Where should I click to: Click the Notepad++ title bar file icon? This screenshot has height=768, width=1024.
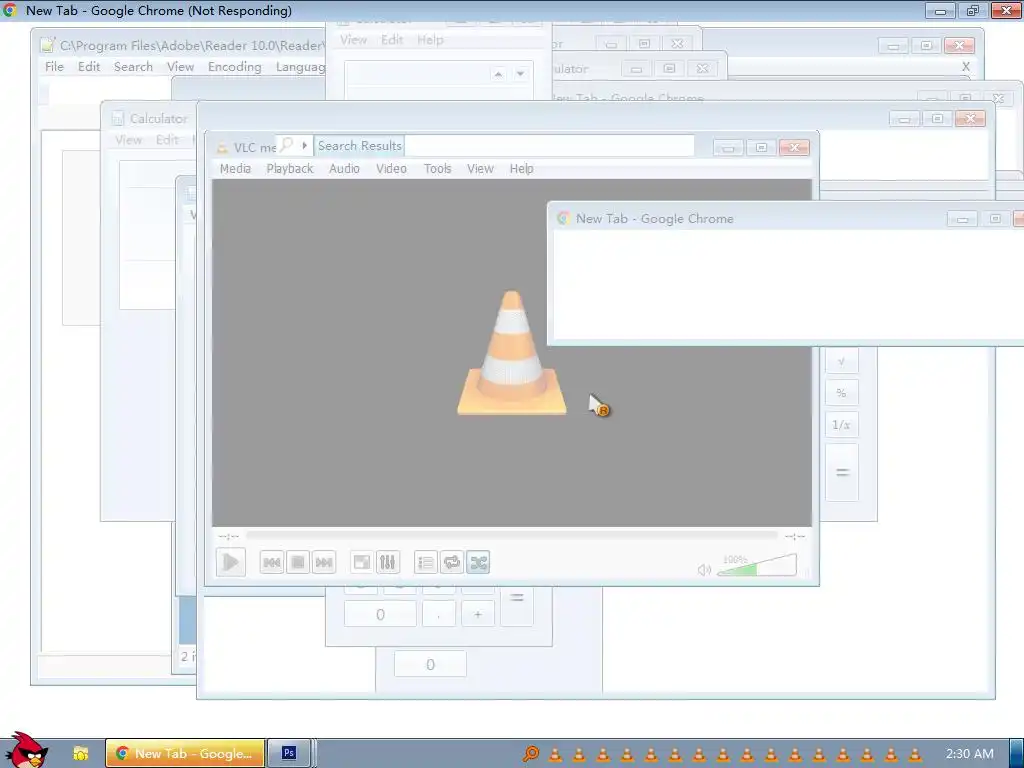tap(46, 45)
